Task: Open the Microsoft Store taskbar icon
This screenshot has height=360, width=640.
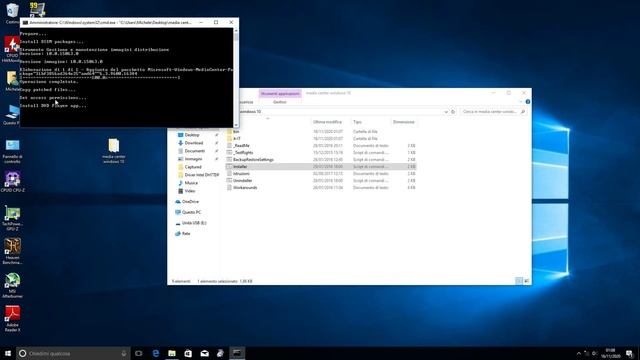Action: [x=188, y=353]
